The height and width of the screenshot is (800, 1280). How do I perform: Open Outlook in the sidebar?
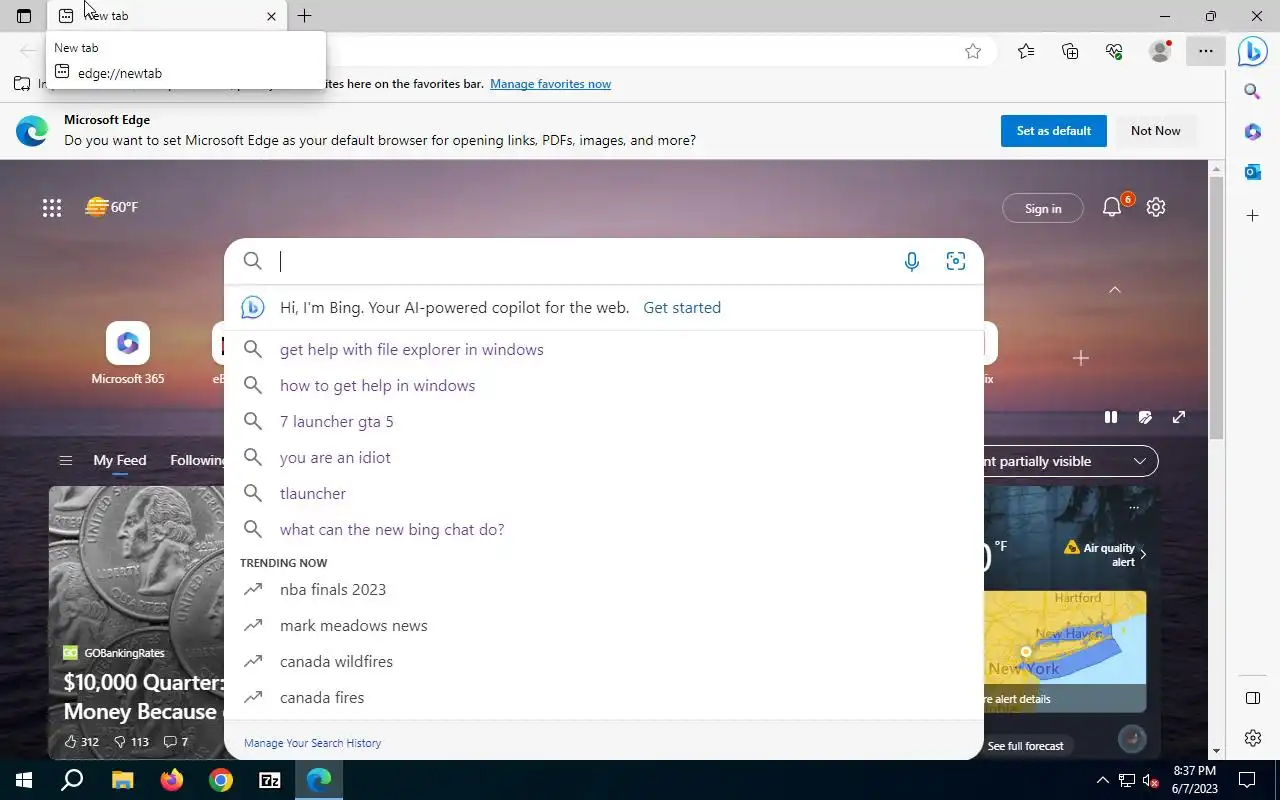tap(1252, 172)
